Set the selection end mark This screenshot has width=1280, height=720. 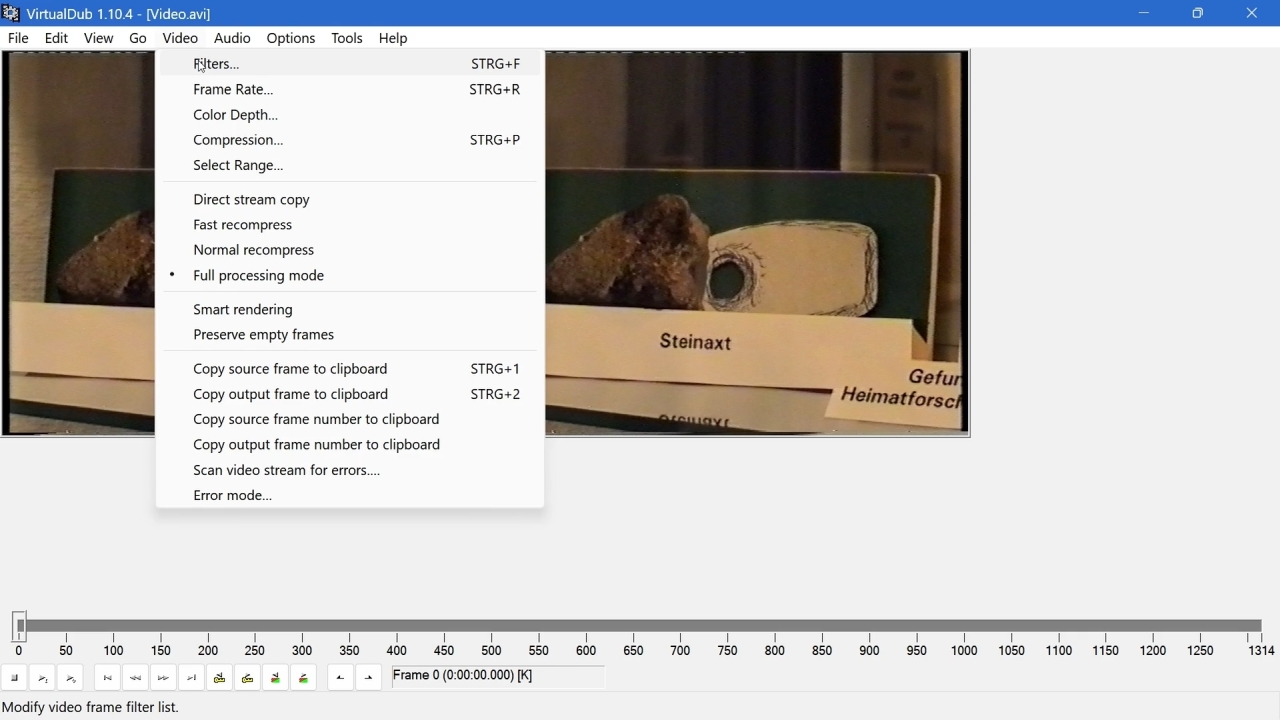[x=369, y=678]
